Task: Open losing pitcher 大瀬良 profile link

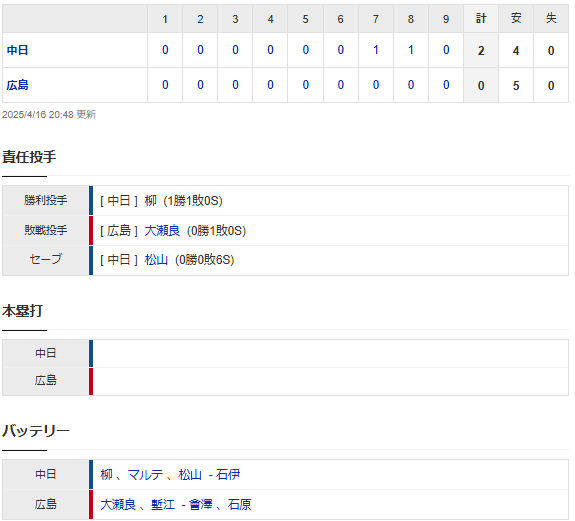Action: 162,231
